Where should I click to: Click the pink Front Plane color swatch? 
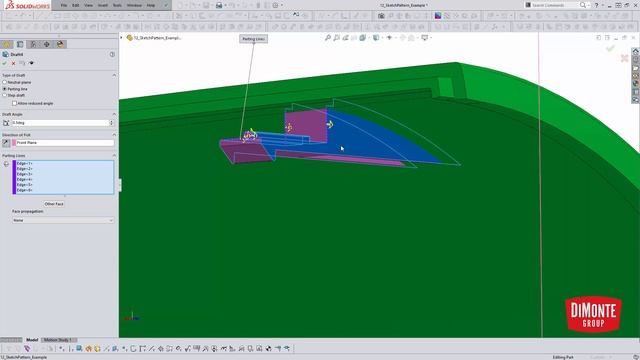click(14, 143)
